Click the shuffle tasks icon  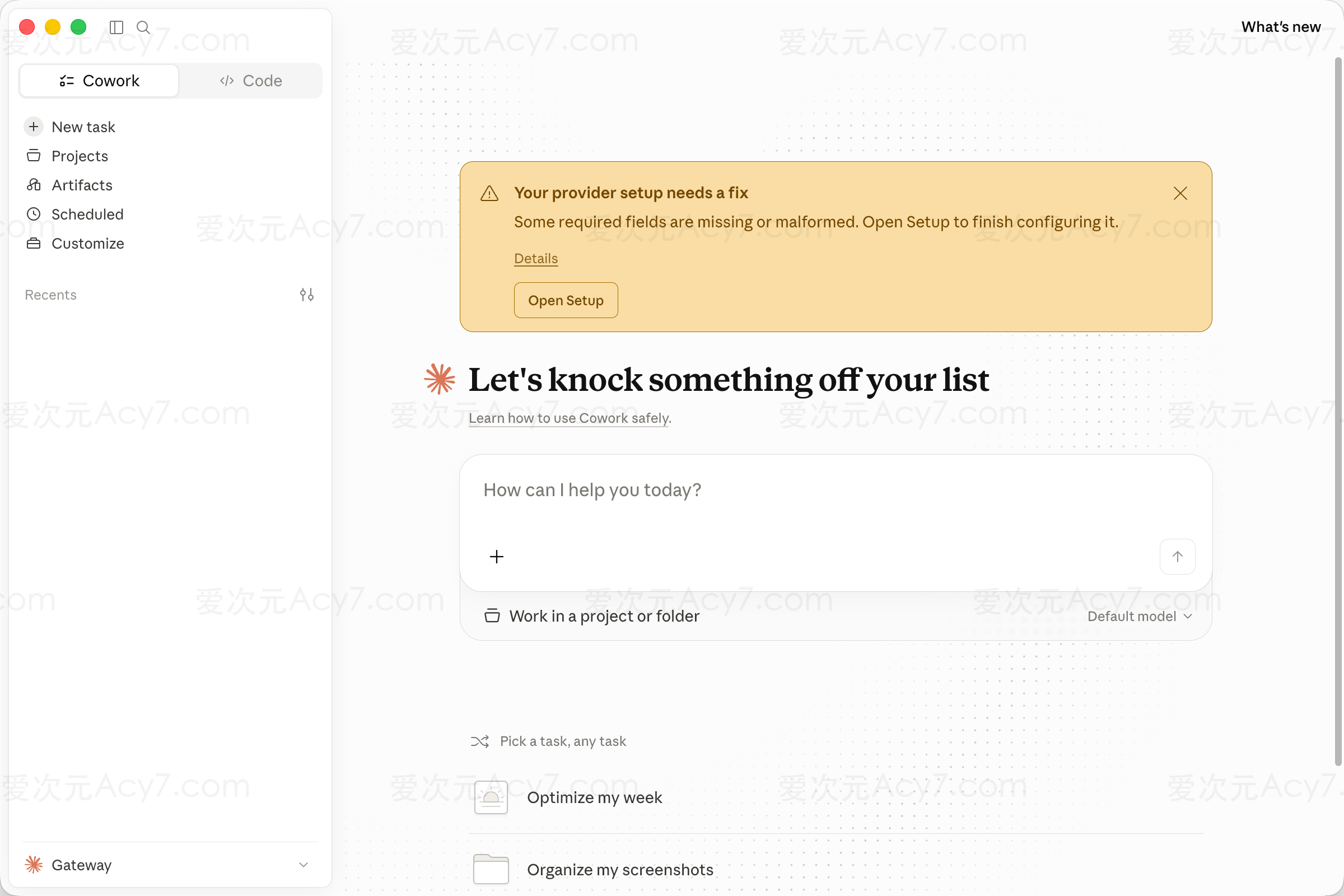pyautogui.click(x=479, y=741)
